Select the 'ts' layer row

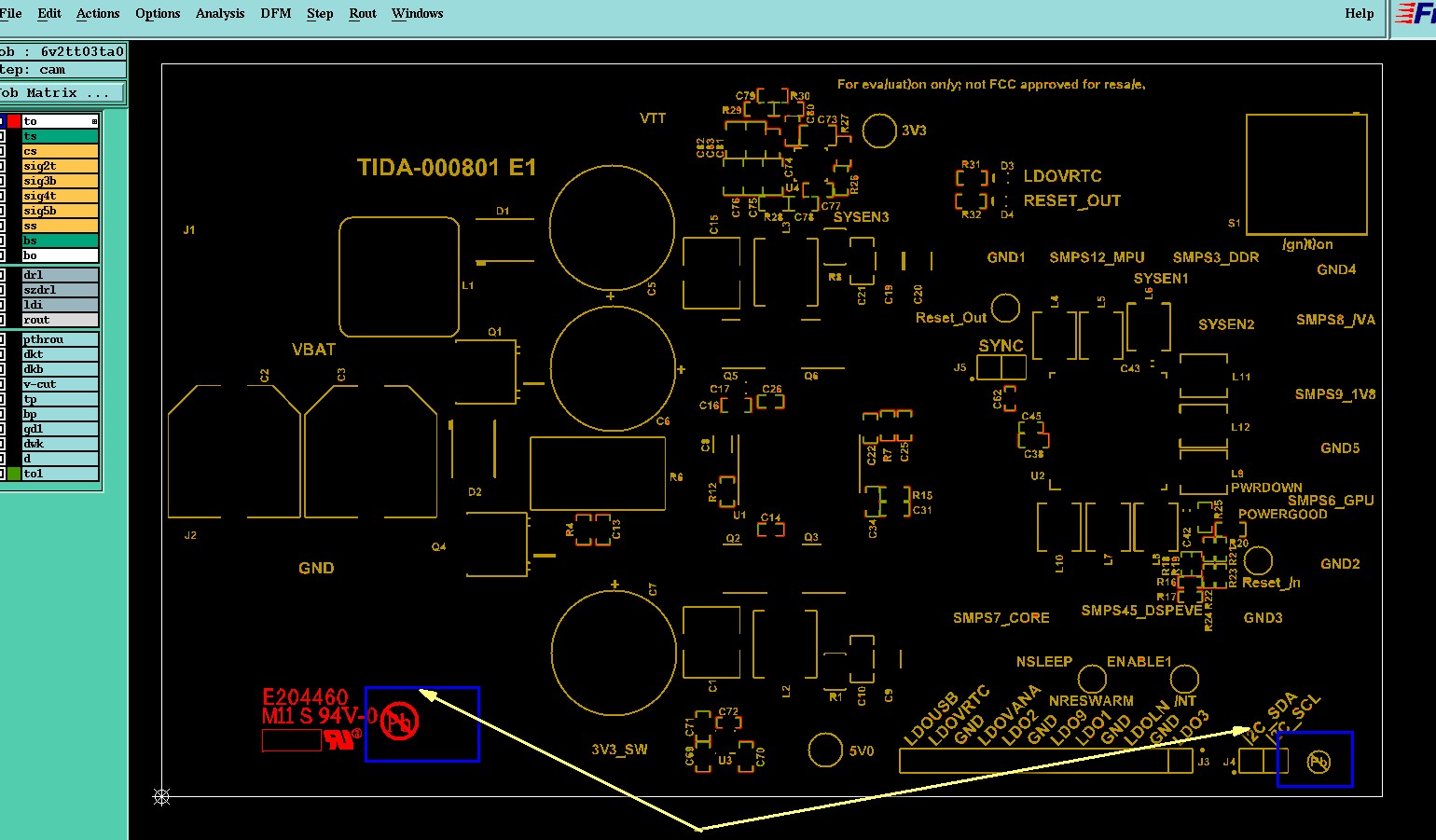(x=60, y=136)
